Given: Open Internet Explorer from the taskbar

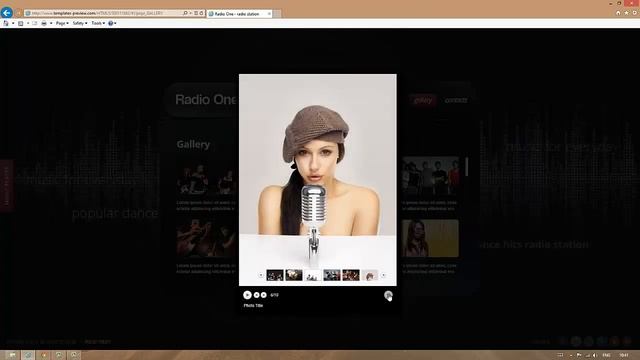Looking at the screenshot, I should [28, 355].
